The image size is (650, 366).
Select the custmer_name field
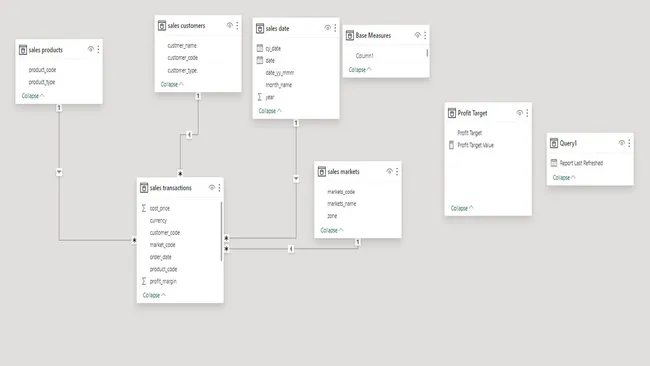[182, 46]
